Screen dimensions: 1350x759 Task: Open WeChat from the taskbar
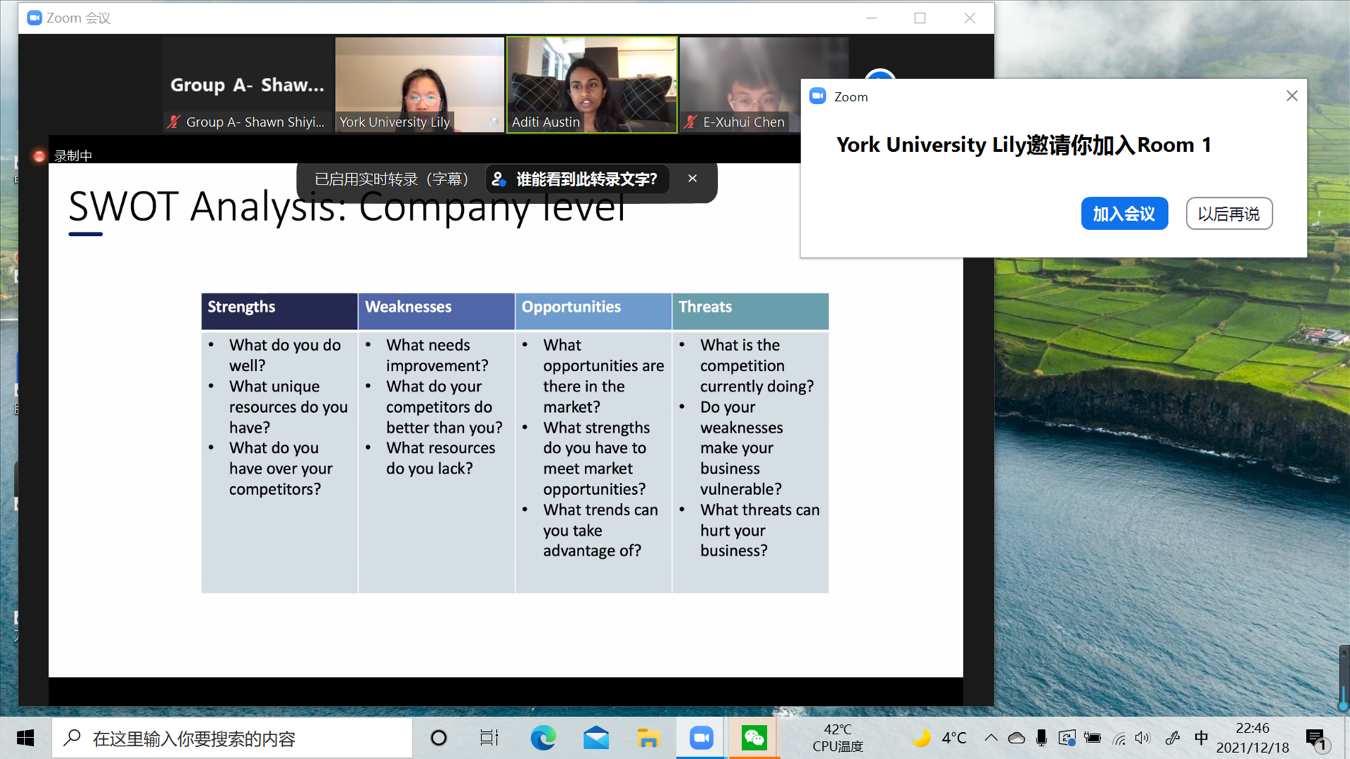click(754, 738)
